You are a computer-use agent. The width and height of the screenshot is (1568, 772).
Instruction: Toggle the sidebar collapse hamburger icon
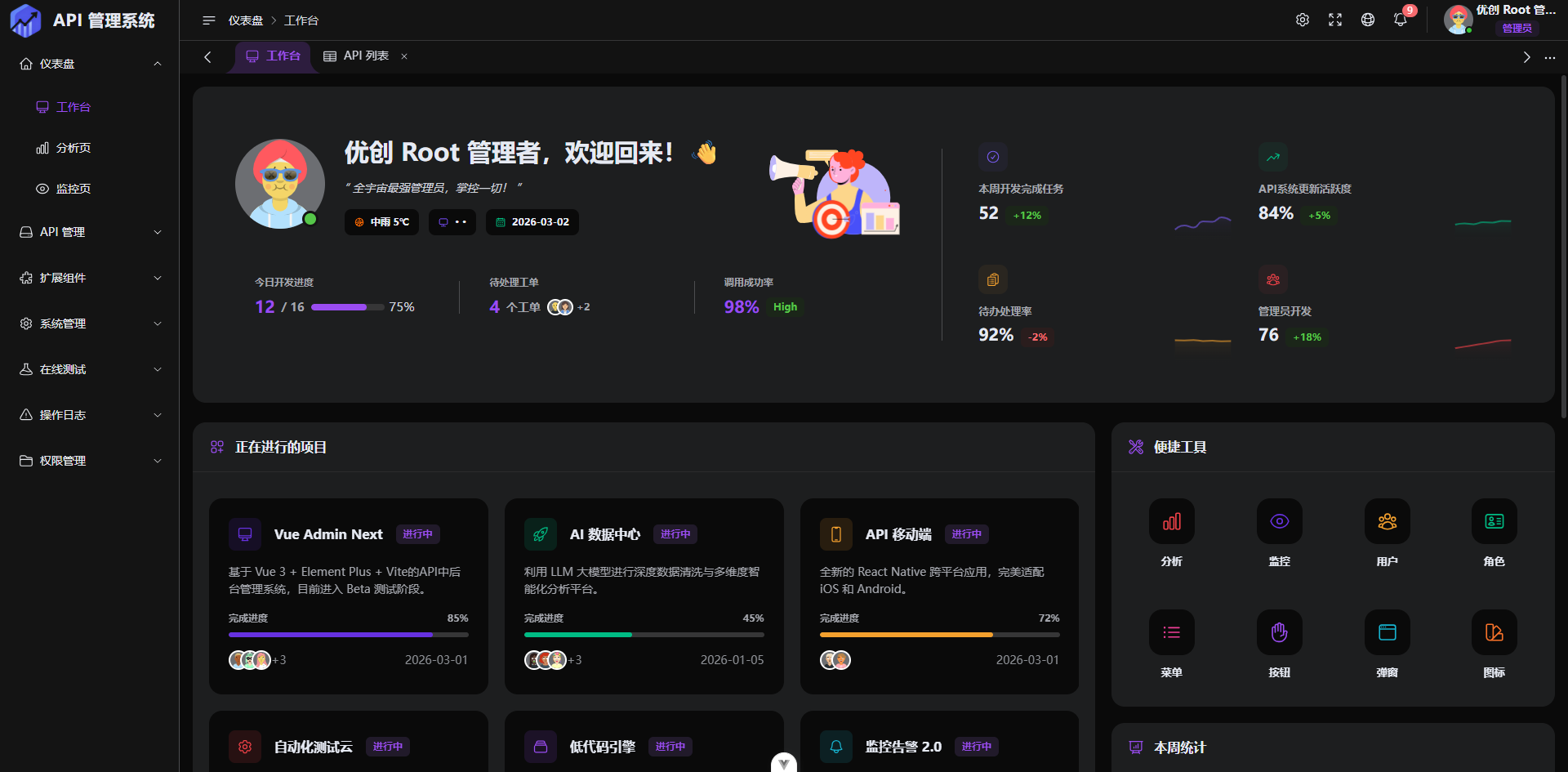[x=209, y=20]
